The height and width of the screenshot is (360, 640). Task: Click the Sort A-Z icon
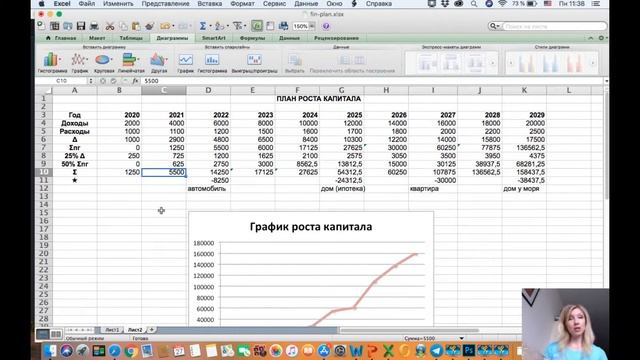pos(220,26)
